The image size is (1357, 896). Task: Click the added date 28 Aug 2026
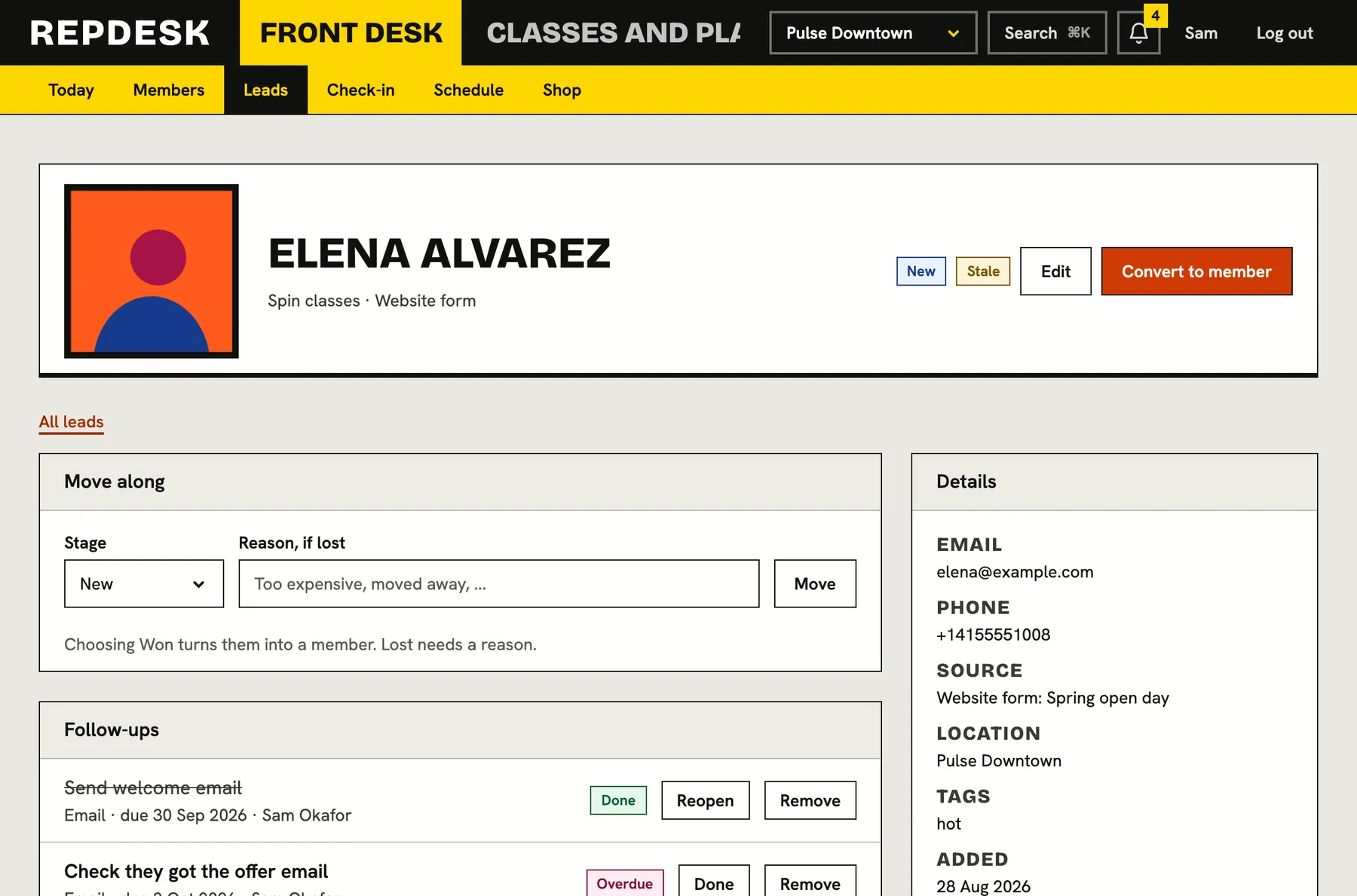pyautogui.click(x=983, y=886)
